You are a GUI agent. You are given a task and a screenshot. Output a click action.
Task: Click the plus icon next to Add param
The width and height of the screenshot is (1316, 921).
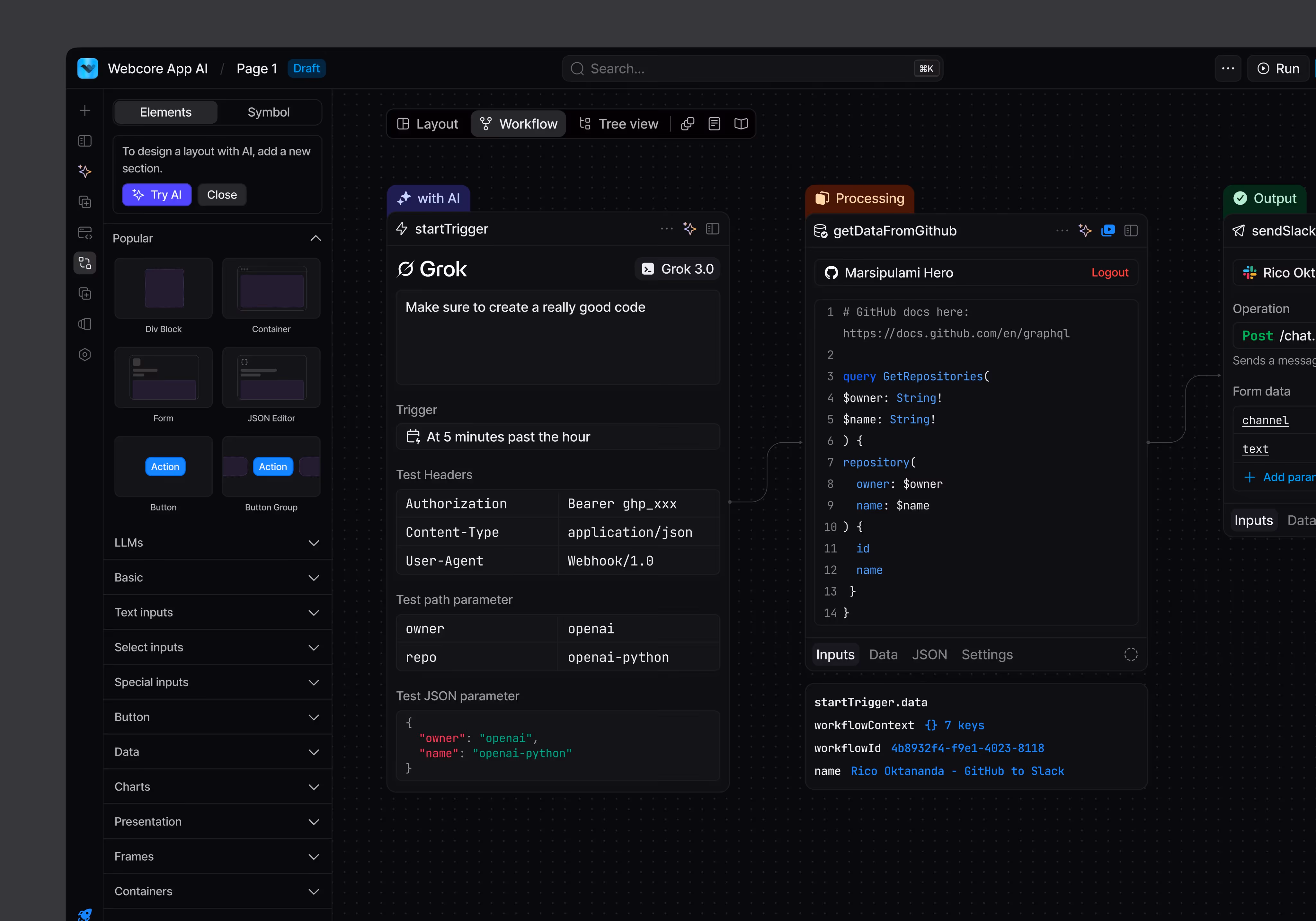tap(1250, 477)
